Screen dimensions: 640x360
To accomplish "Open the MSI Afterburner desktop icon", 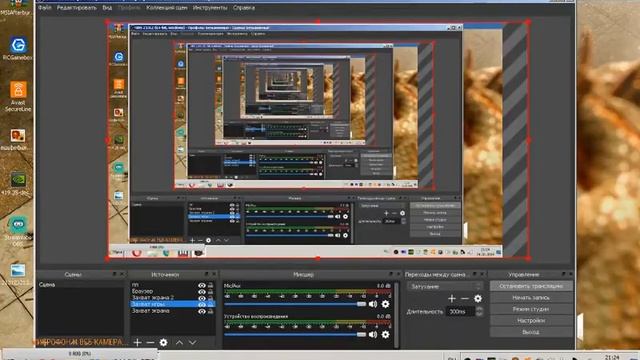I will point(16,8).
